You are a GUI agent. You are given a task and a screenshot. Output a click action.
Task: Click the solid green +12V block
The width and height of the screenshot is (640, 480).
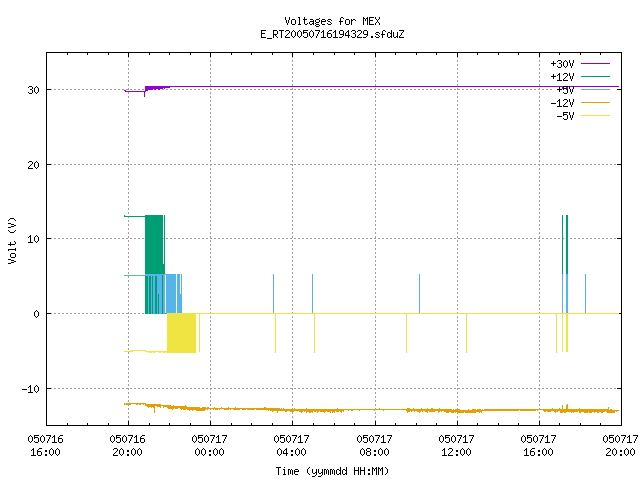tap(154, 245)
